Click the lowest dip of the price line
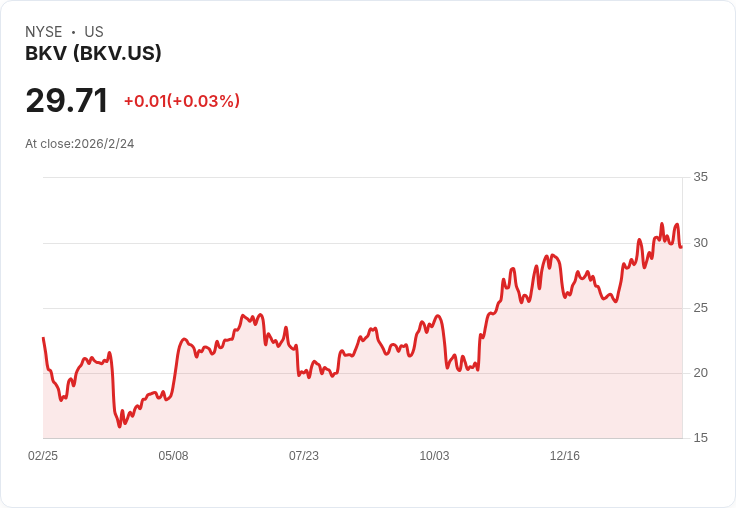 119,426
